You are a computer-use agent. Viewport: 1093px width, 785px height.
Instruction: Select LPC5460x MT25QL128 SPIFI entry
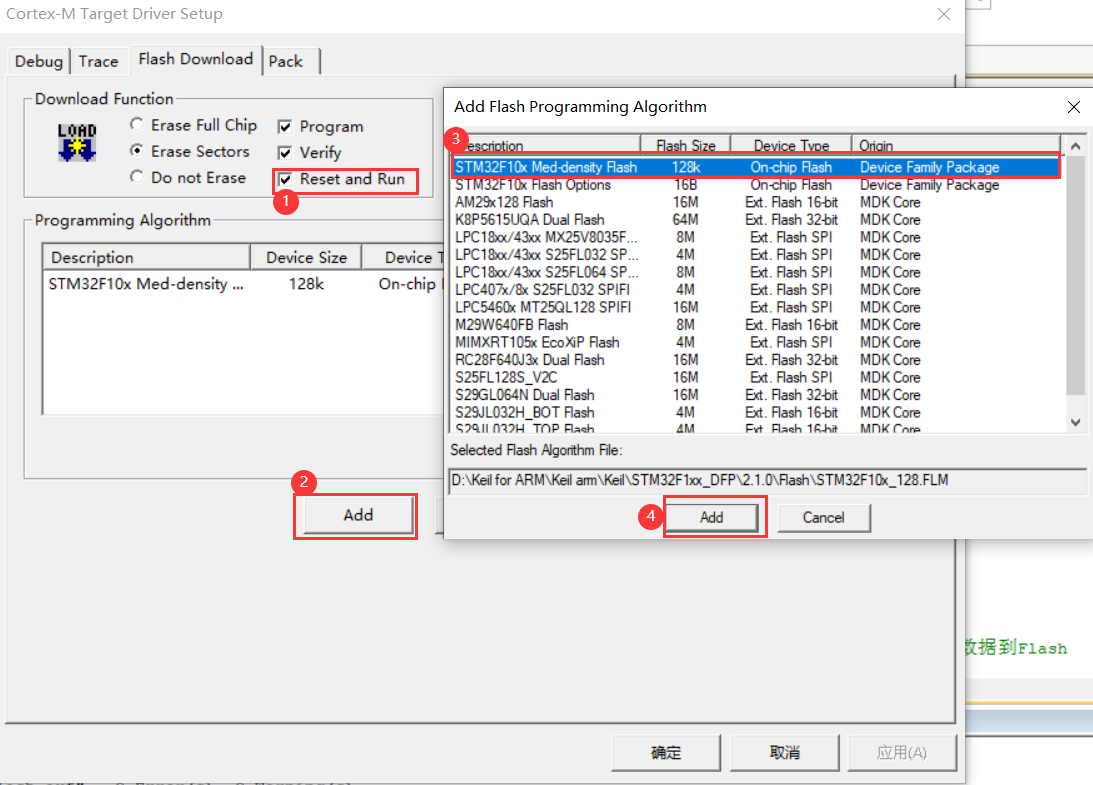tap(755, 307)
